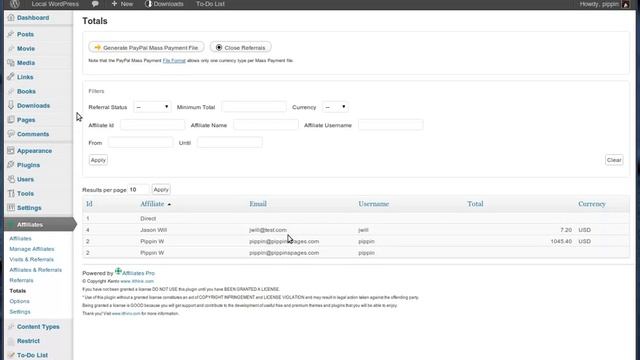Image resolution: width=640 pixels, height=360 pixels.
Task: Open Manage Affiliates submenu item
Action: pos(32,249)
